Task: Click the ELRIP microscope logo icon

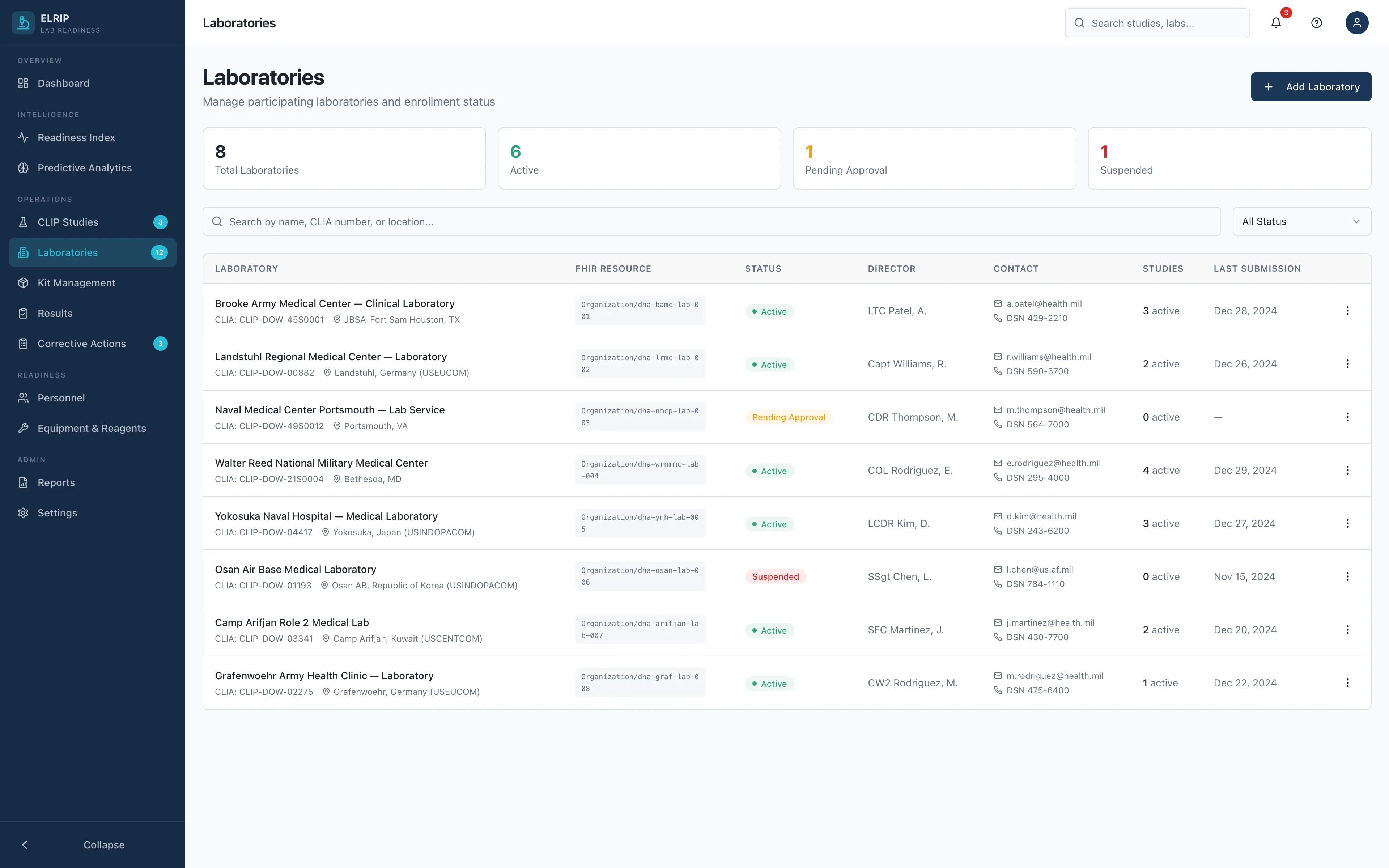Action: pyautogui.click(x=23, y=23)
